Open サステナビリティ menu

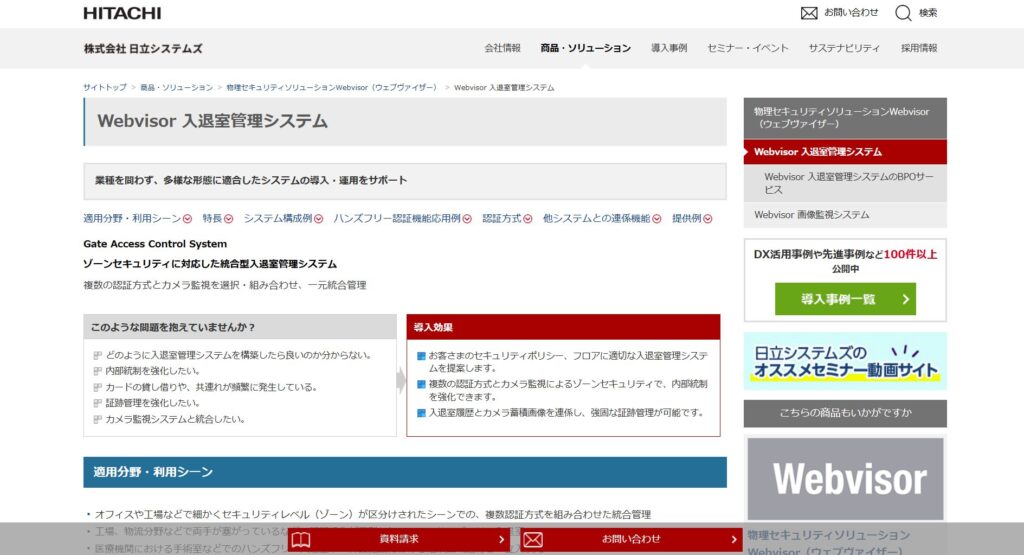tap(844, 48)
